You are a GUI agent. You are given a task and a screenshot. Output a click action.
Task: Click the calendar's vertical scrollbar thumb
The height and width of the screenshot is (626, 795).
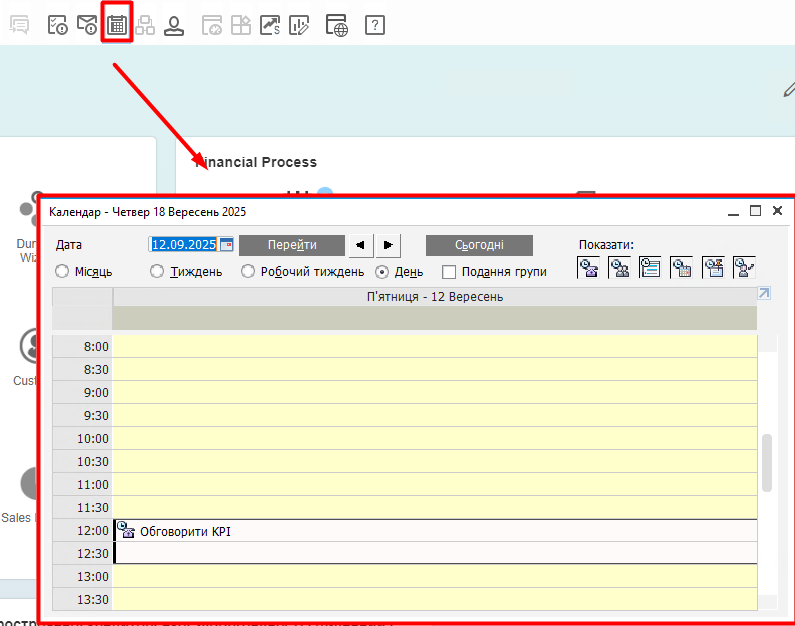coord(767,462)
